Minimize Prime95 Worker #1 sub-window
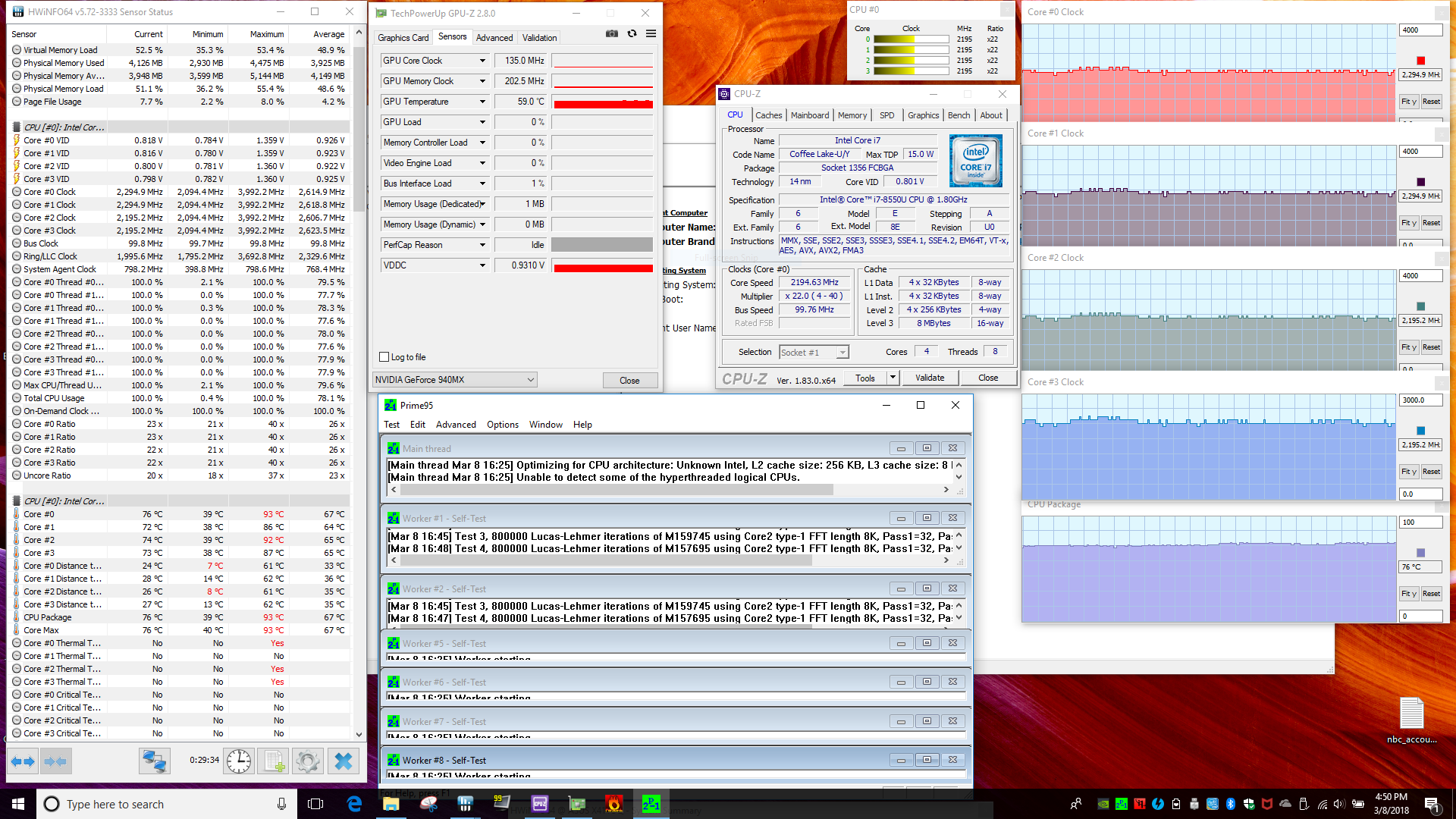This screenshot has width=1456, height=819. point(901,519)
